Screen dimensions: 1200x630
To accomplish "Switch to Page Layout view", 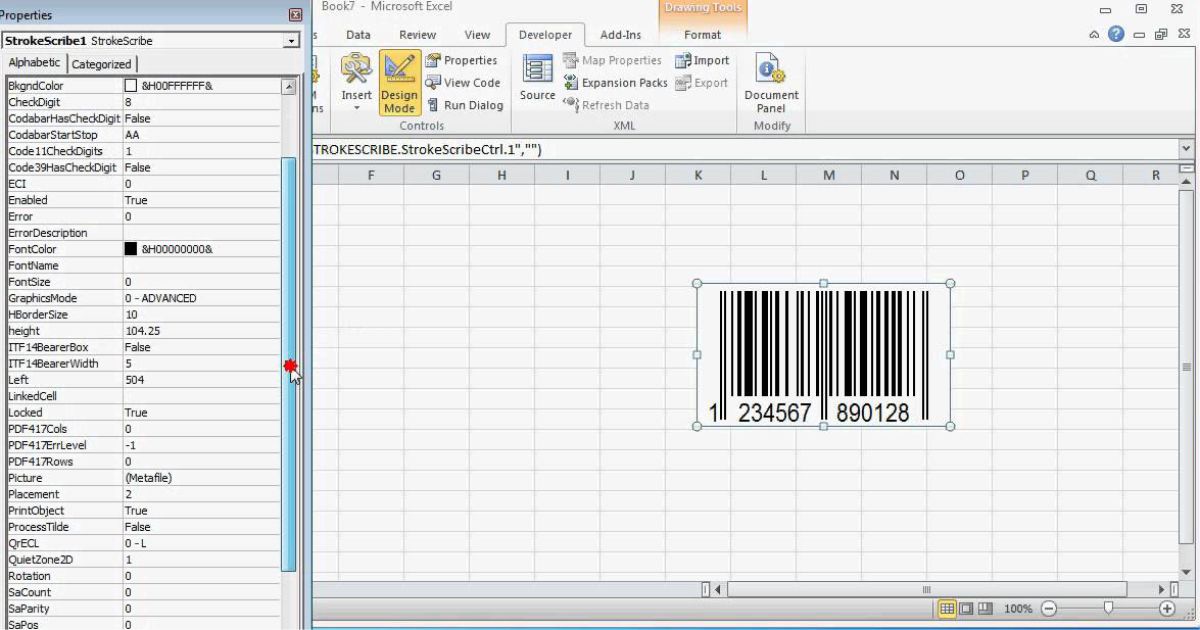I will (966, 608).
